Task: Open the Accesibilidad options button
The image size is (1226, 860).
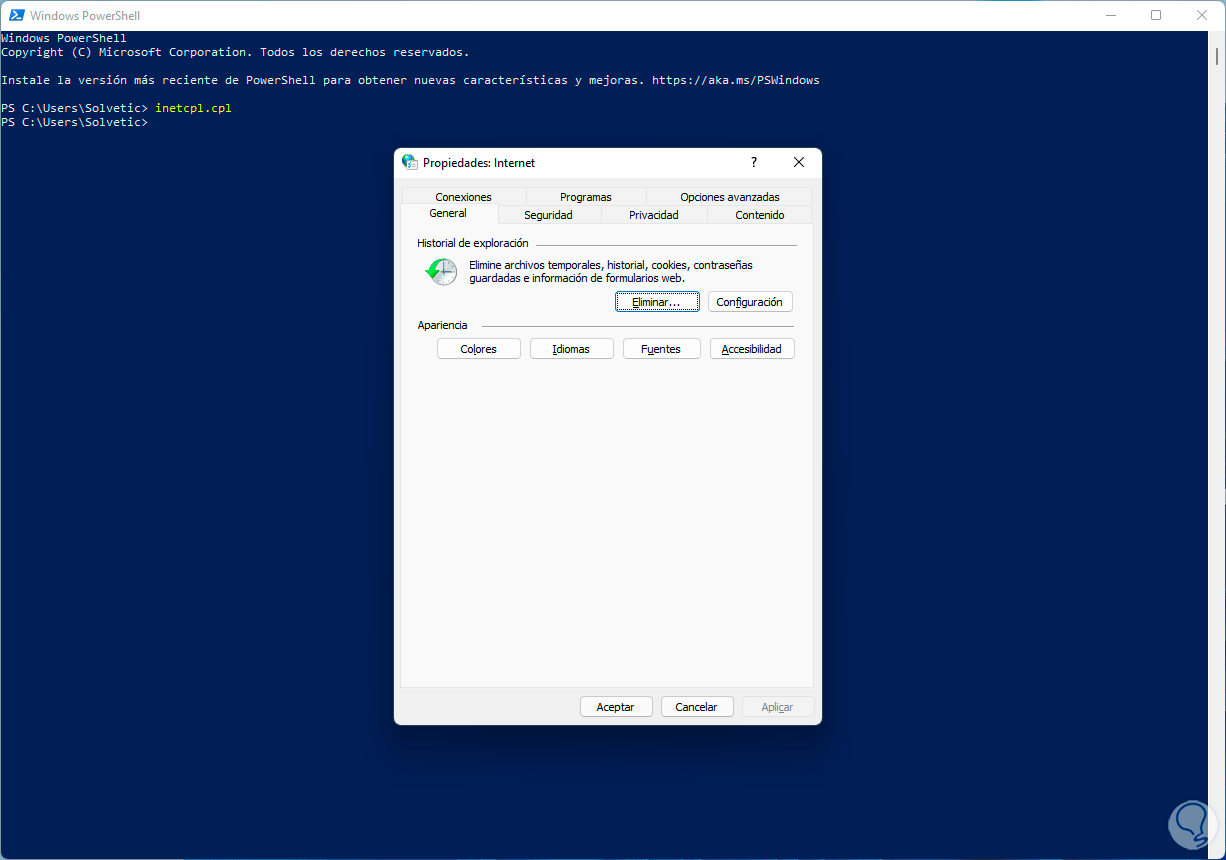Action: click(x=752, y=349)
